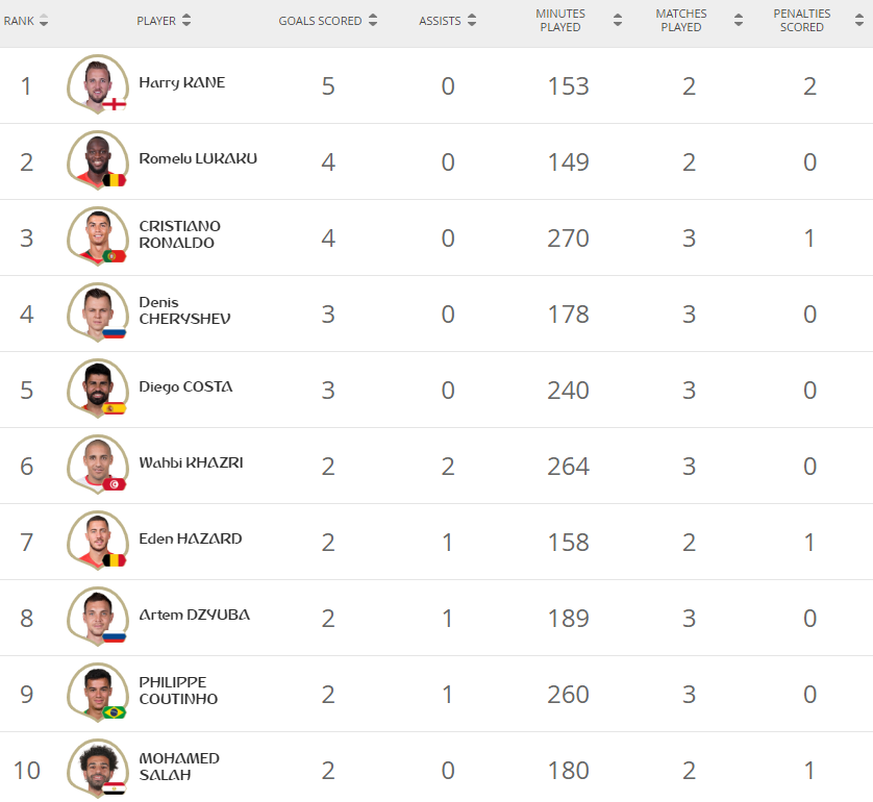
Task: Select Wahbi Khazri's avatar with Tunisia flag
Action: (x=98, y=464)
